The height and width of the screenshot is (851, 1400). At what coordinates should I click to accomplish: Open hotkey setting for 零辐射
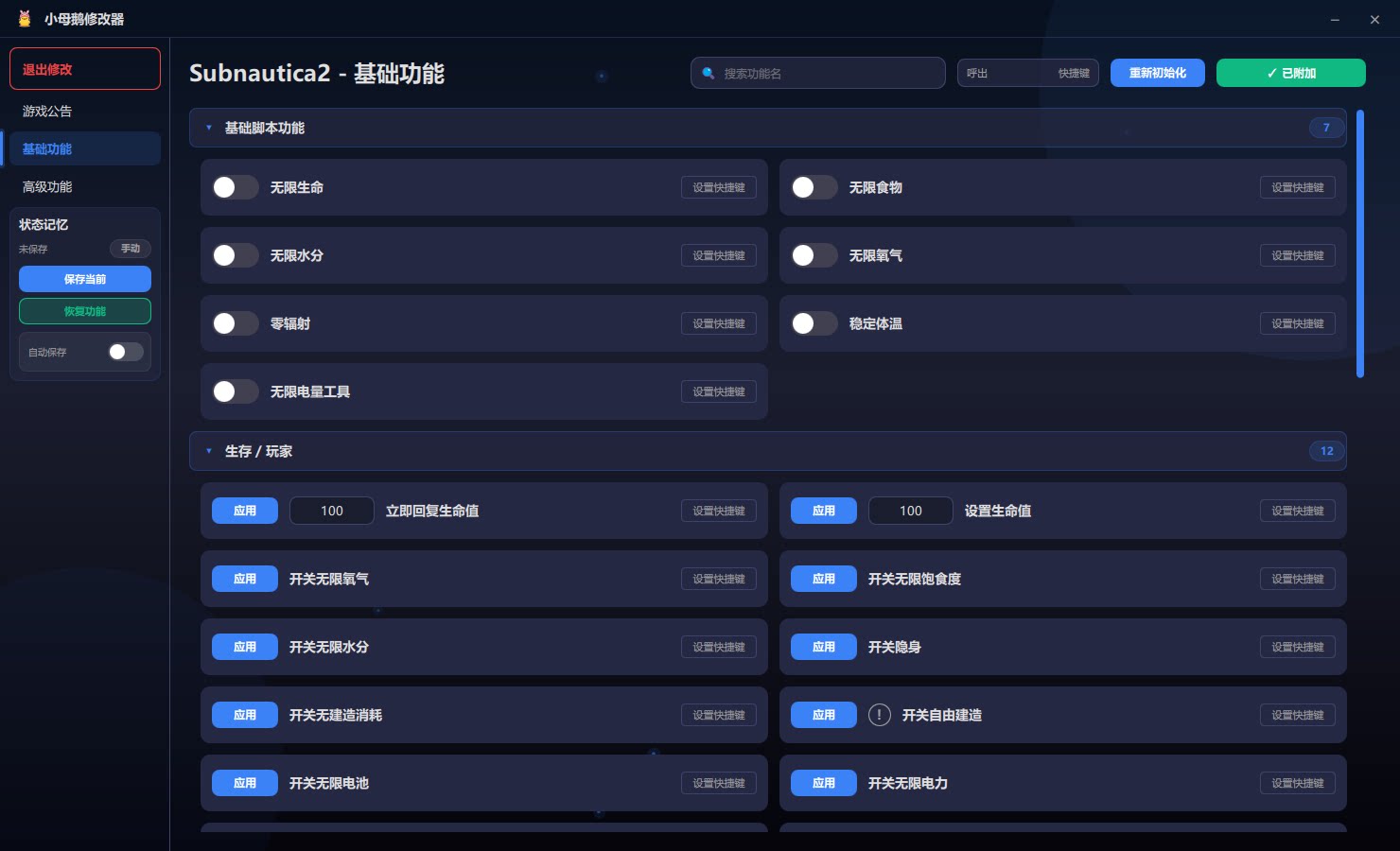[719, 323]
